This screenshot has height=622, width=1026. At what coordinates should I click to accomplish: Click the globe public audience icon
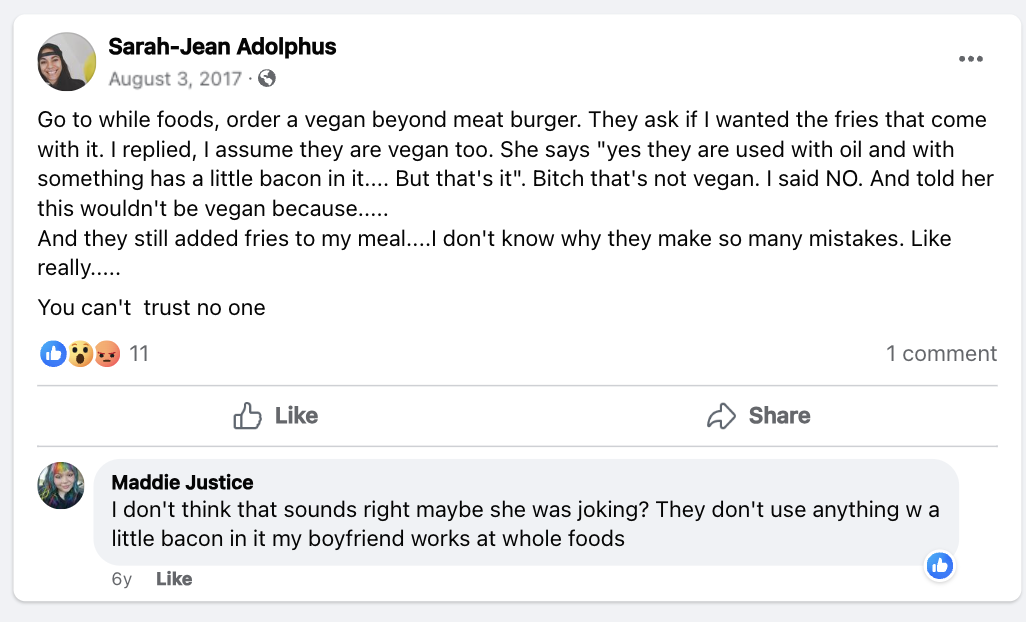(x=266, y=78)
